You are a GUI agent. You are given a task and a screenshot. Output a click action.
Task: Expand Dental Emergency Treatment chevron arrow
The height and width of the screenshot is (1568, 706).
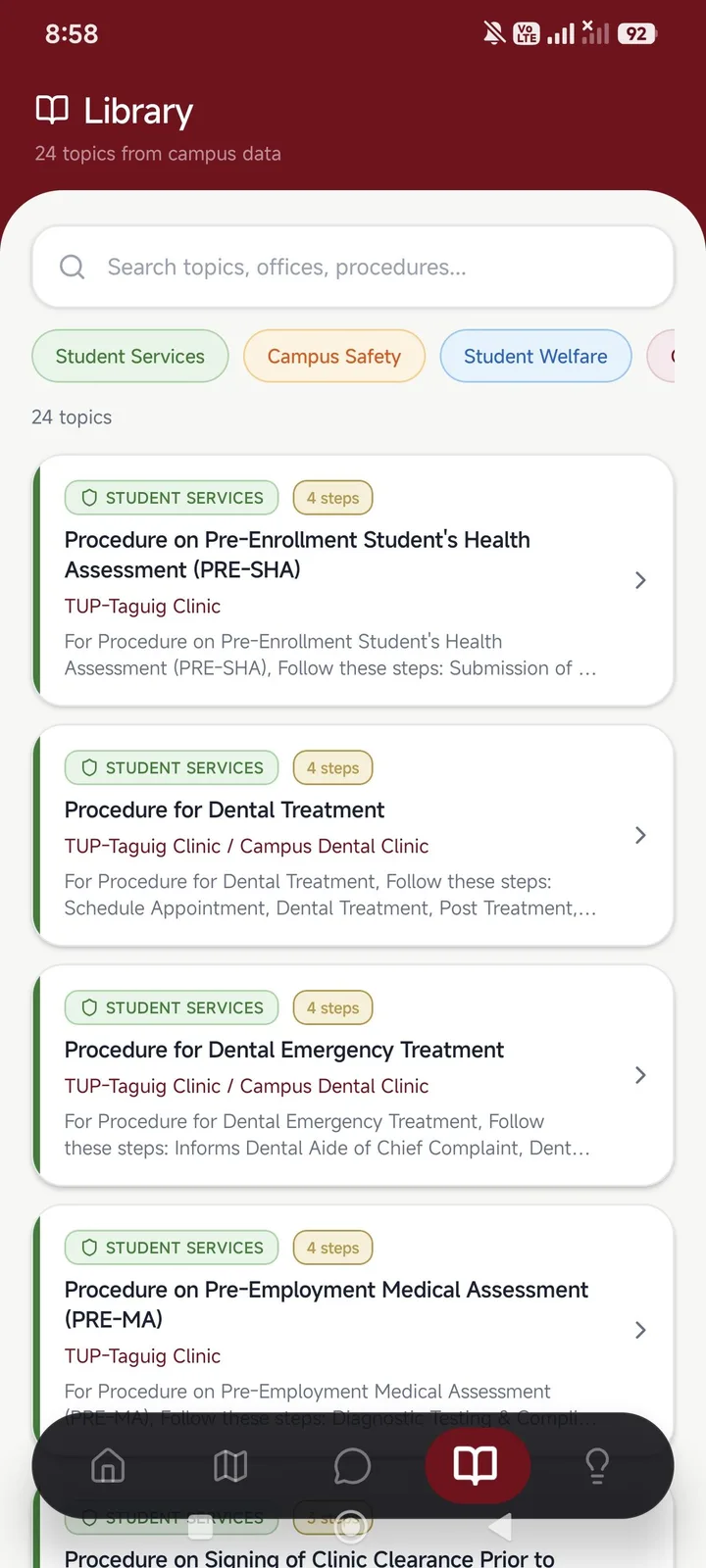(x=640, y=1075)
